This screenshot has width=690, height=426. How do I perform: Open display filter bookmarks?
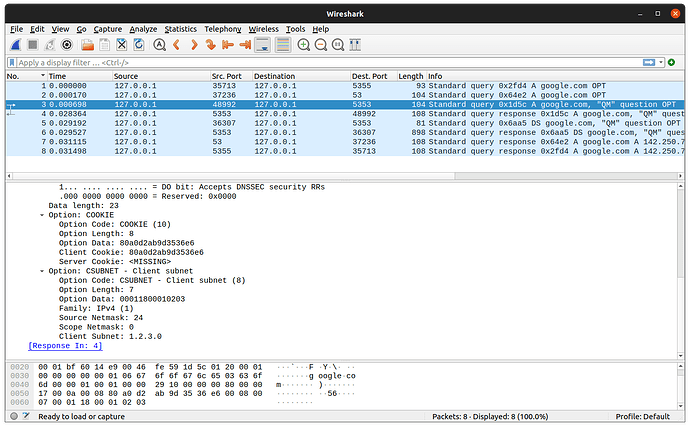12,62
